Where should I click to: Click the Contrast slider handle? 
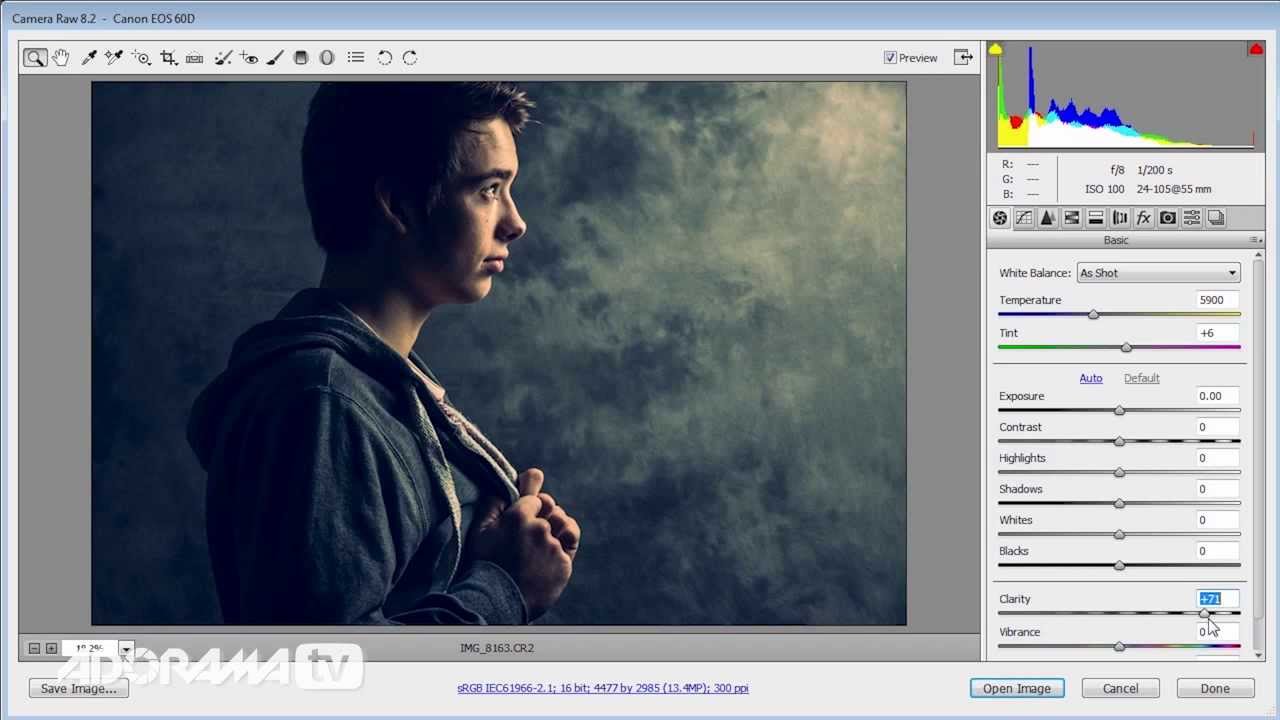click(1119, 442)
